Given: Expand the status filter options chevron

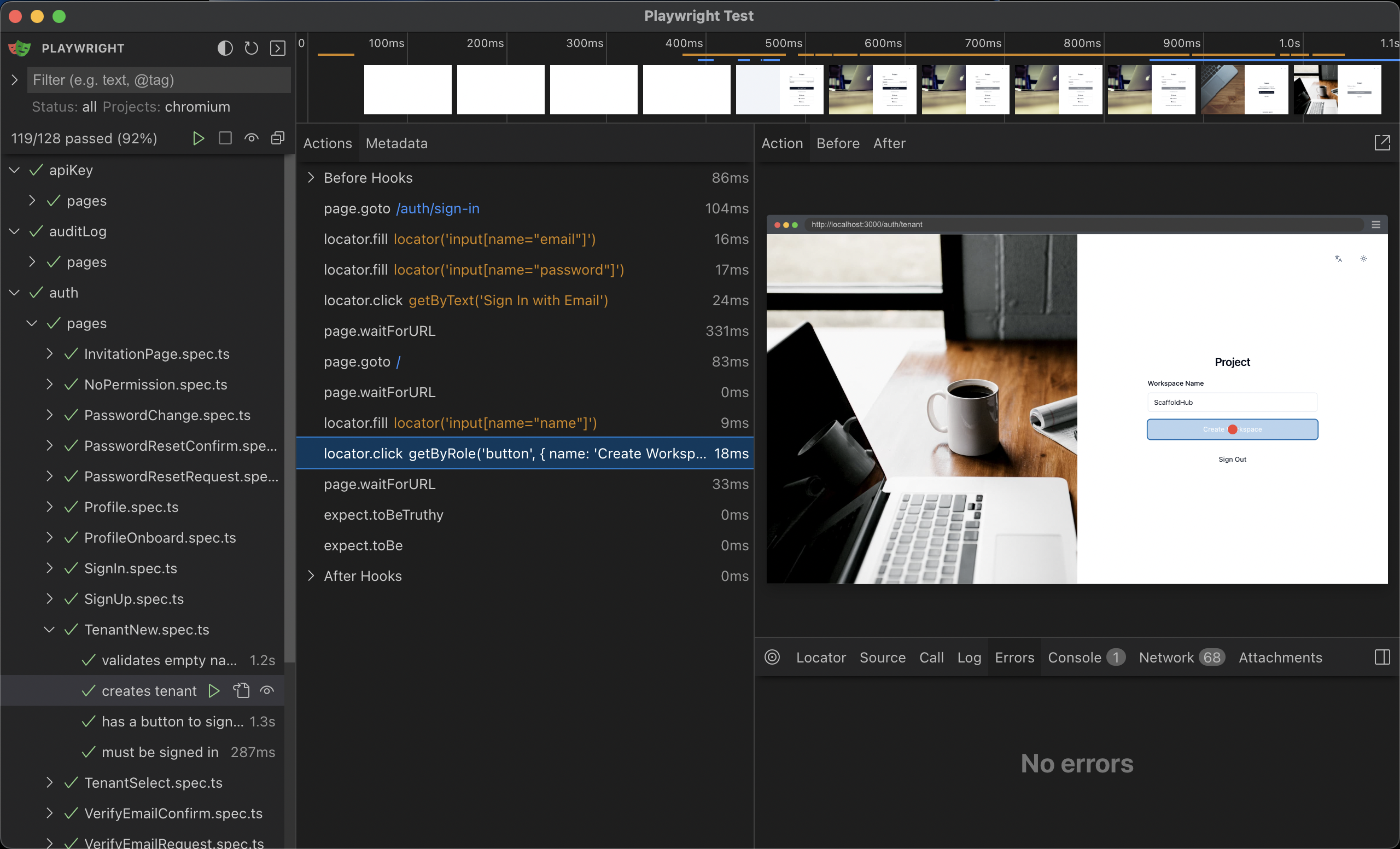Looking at the screenshot, I should [x=14, y=80].
